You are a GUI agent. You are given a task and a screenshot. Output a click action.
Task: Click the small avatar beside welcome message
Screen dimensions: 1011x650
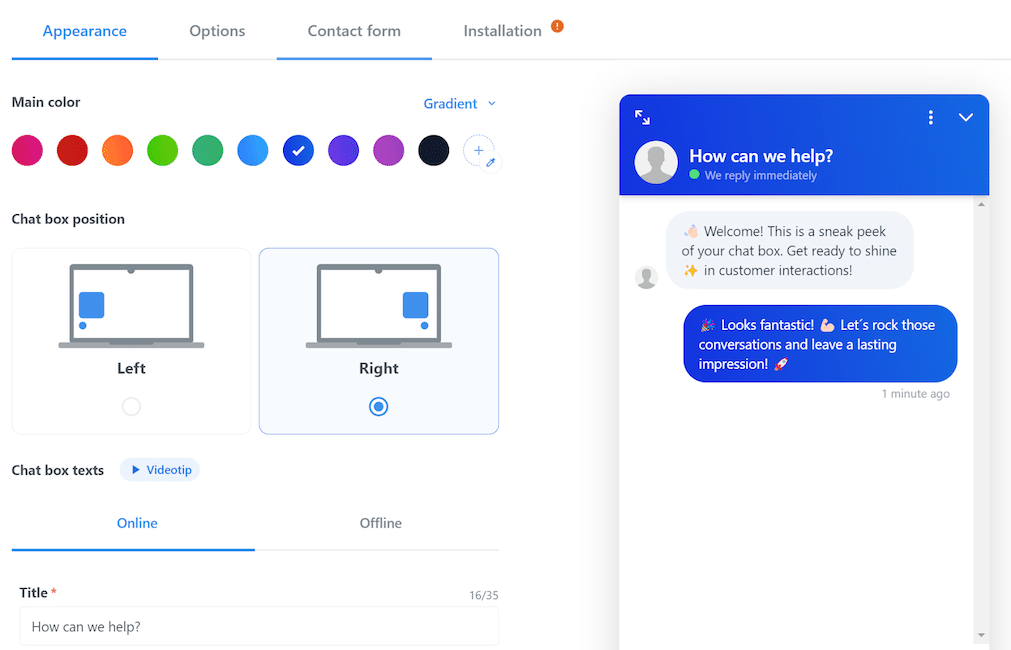click(646, 277)
